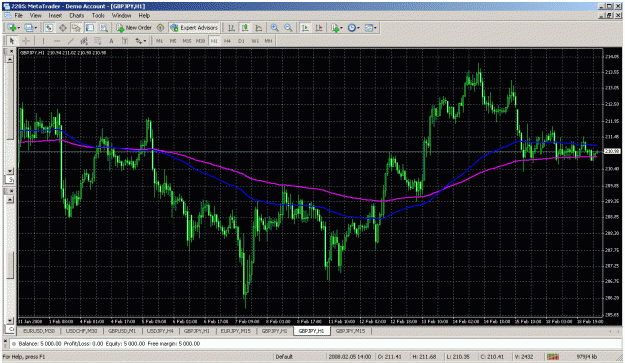Image resolution: width=625 pixels, height=363 pixels.
Task: Select the Fibonacci Retracement tool
Action: click(x=97, y=41)
